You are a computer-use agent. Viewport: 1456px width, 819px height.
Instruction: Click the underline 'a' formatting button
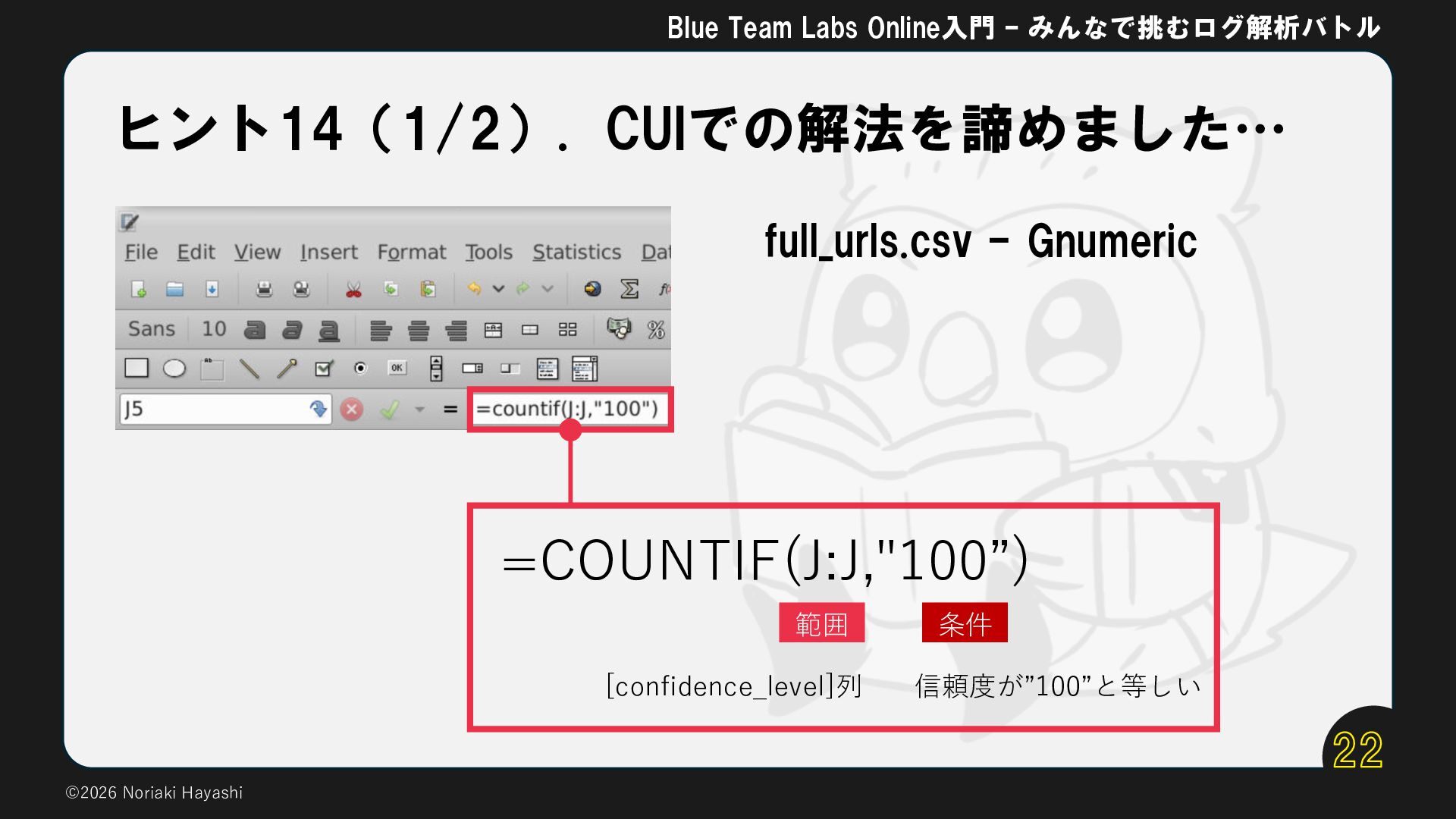coord(328,330)
